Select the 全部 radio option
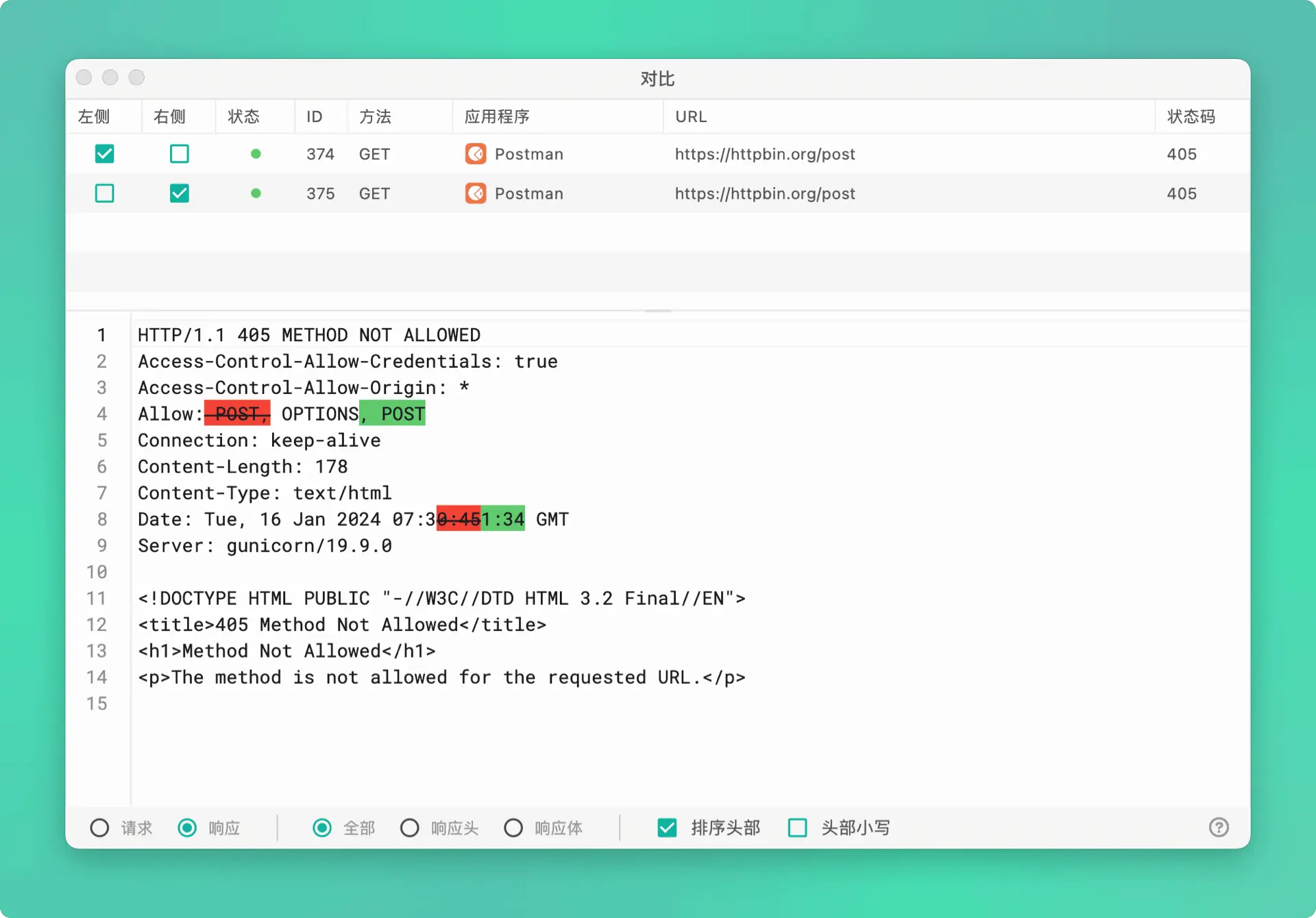 click(322, 828)
